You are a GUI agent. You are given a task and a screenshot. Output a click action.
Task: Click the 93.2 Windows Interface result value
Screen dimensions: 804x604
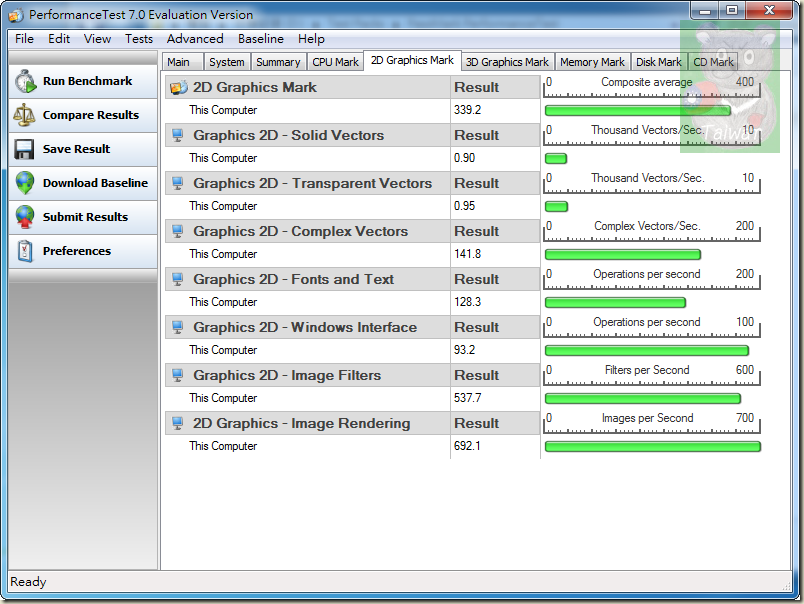click(465, 350)
